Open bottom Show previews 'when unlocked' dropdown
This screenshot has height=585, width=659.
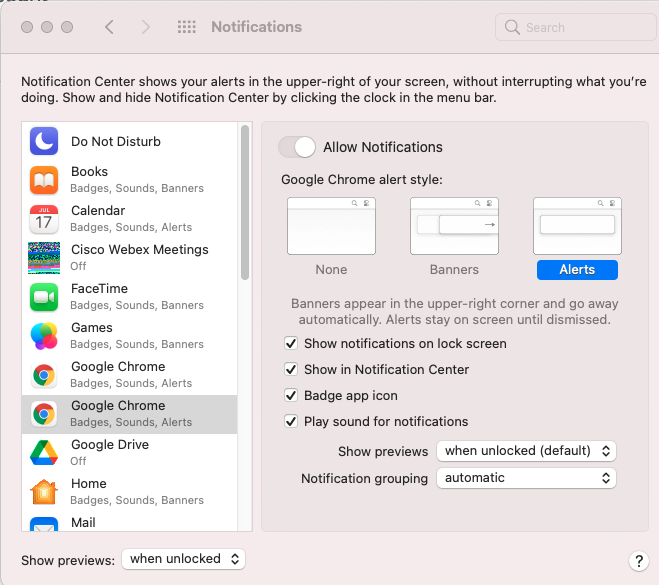pyautogui.click(x=183, y=559)
